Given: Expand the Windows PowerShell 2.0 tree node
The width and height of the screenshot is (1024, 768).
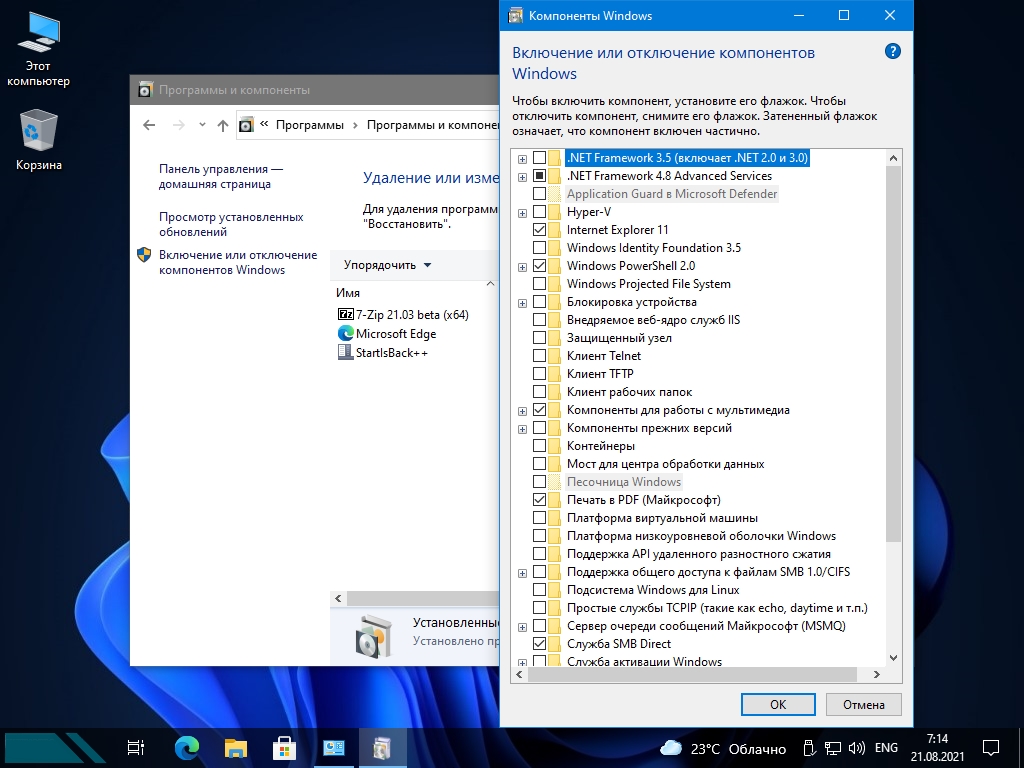Looking at the screenshot, I should click(x=522, y=266).
